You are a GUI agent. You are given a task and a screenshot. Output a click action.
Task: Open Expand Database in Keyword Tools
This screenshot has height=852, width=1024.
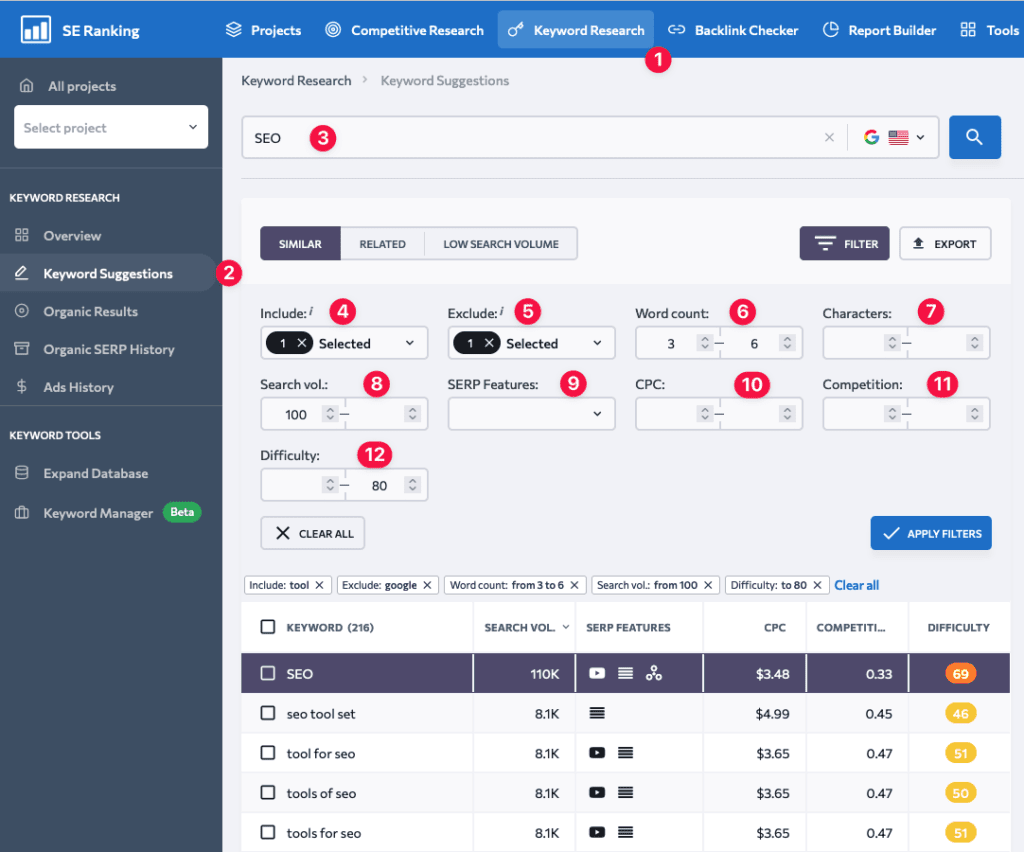tap(95, 473)
